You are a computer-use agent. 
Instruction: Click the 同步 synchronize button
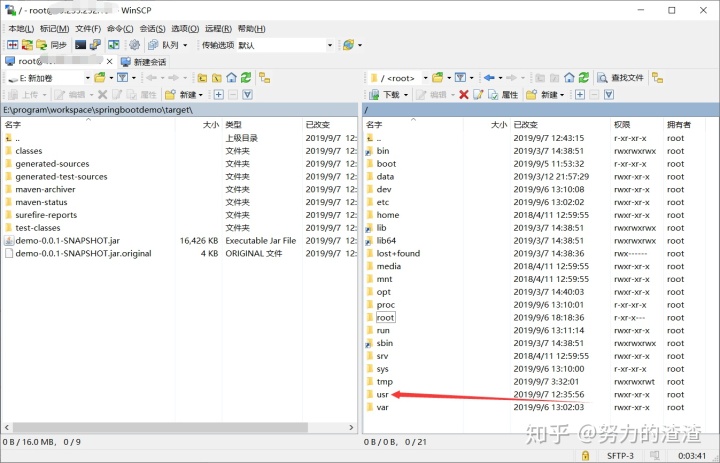click(51, 45)
